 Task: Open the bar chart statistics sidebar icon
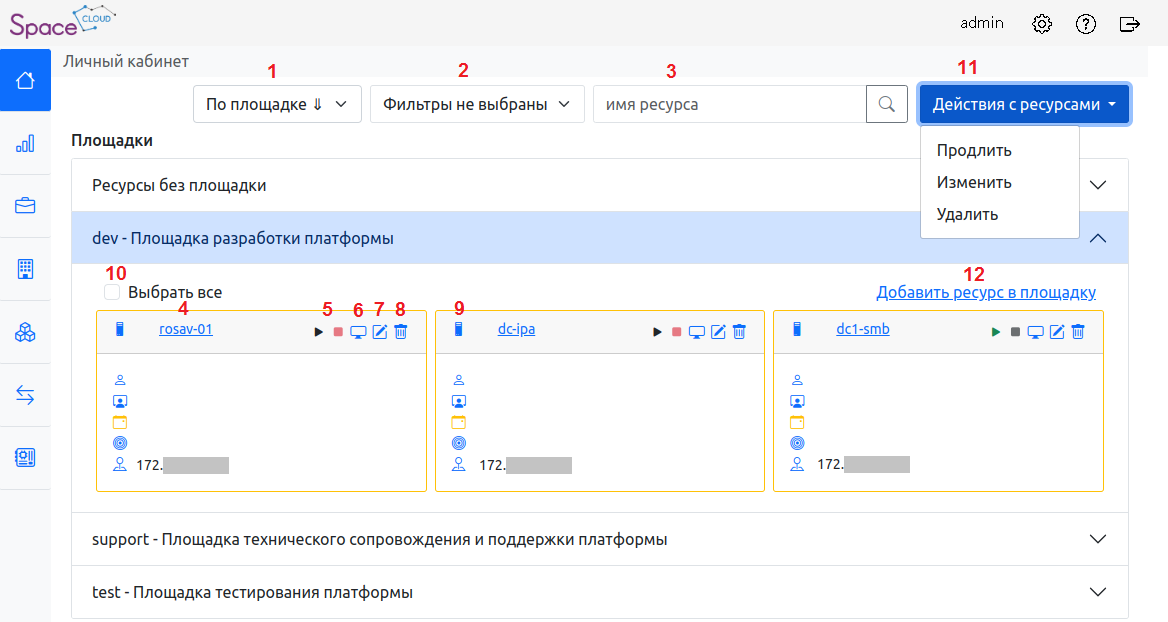click(25, 143)
